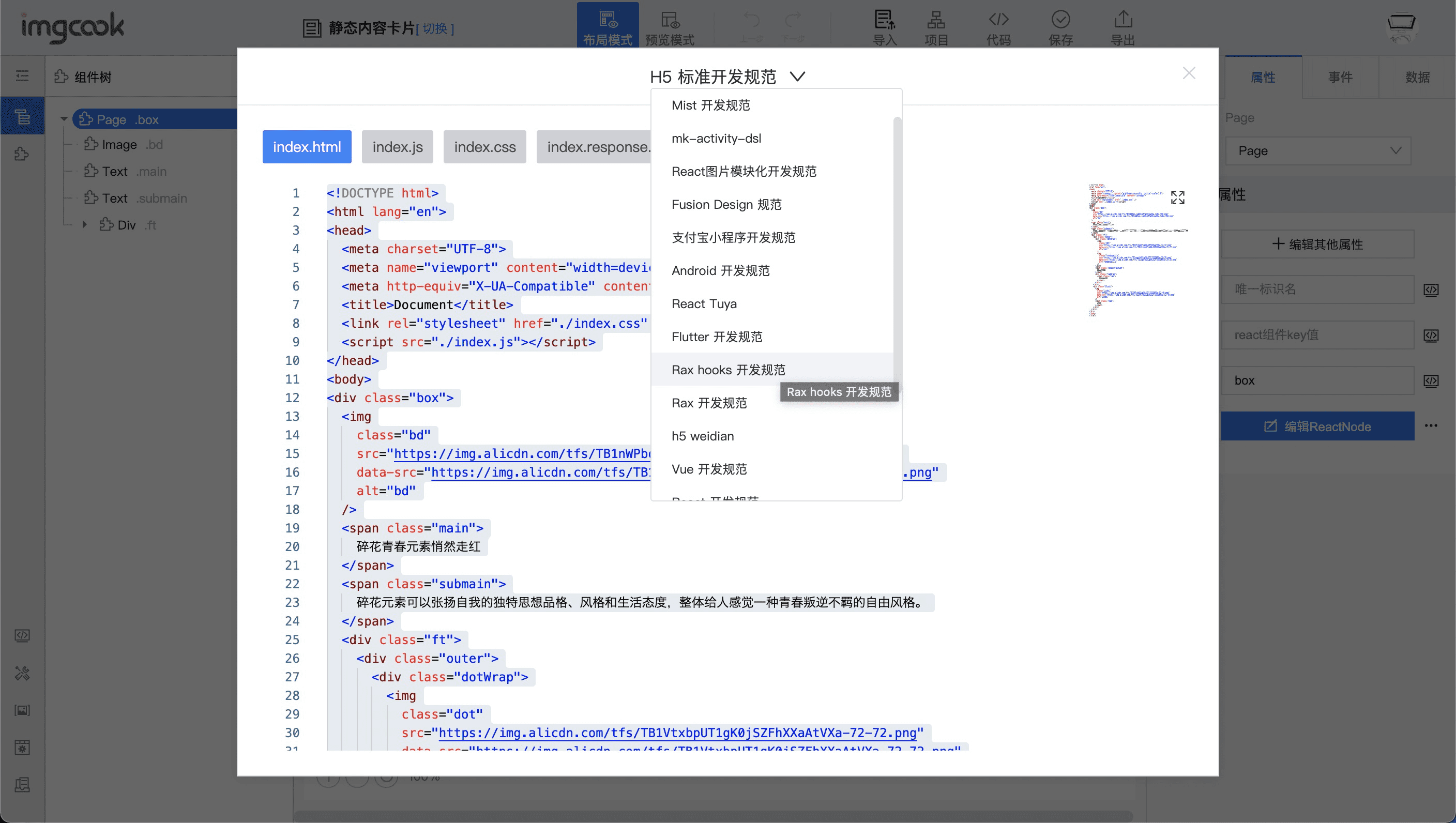This screenshot has width=1456, height=823.
Task: Choose Vue 开发规范 option
Action: pyautogui.click(x=709, y=469)
